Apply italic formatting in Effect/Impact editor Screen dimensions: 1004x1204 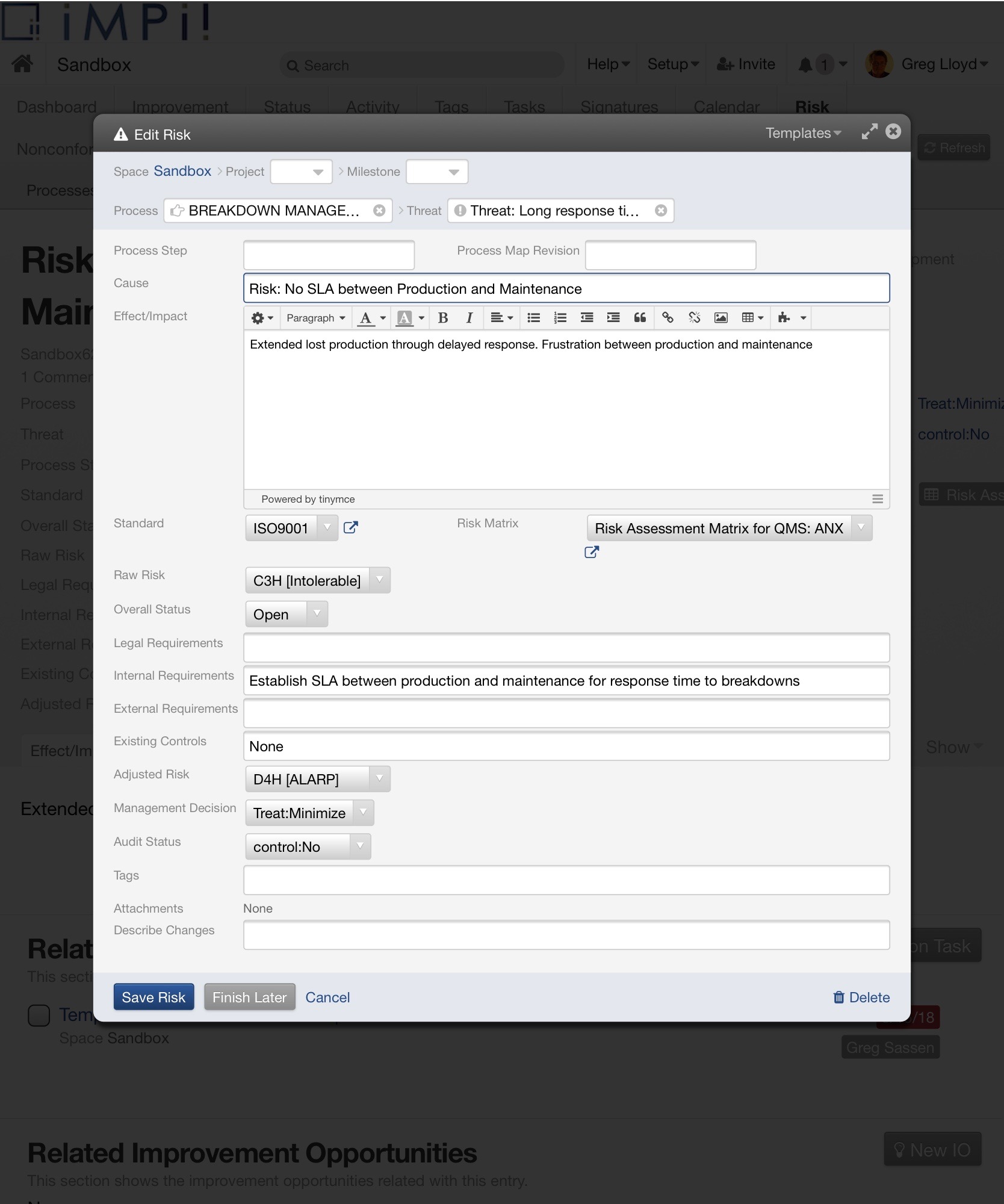469,318
